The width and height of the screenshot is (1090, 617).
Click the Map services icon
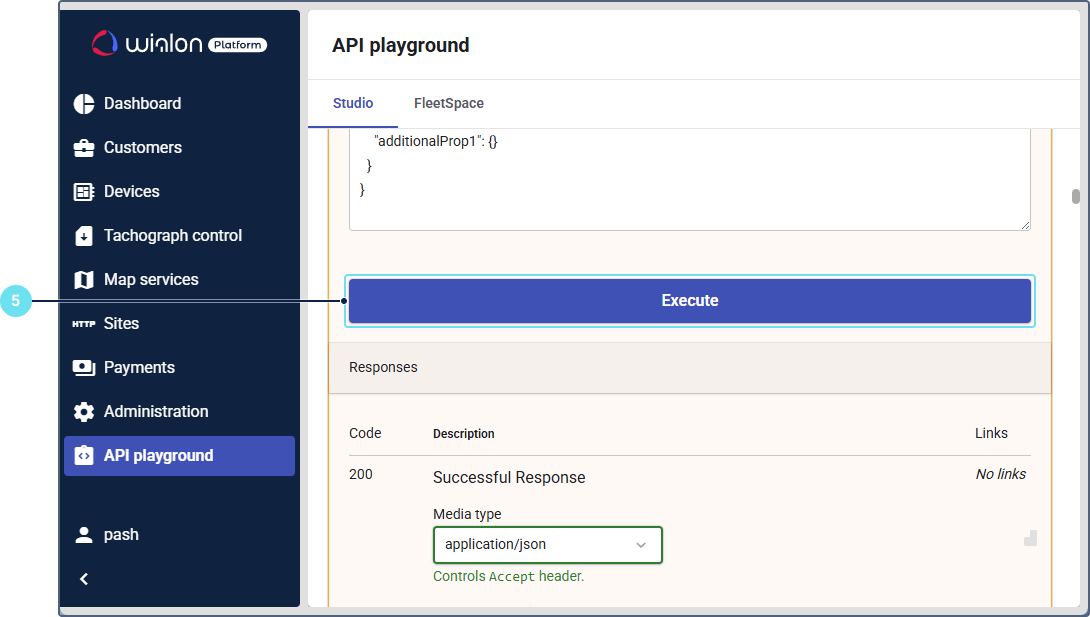coord(84,280)
